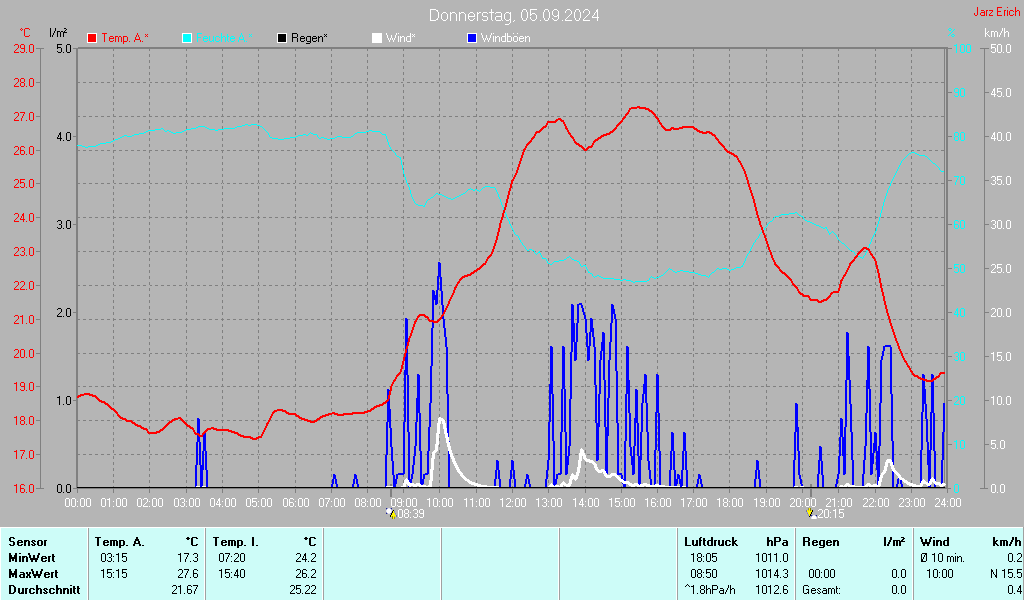Click the °C unit label above the left axis
The image size is (1024, 600).
pos(25,33)
